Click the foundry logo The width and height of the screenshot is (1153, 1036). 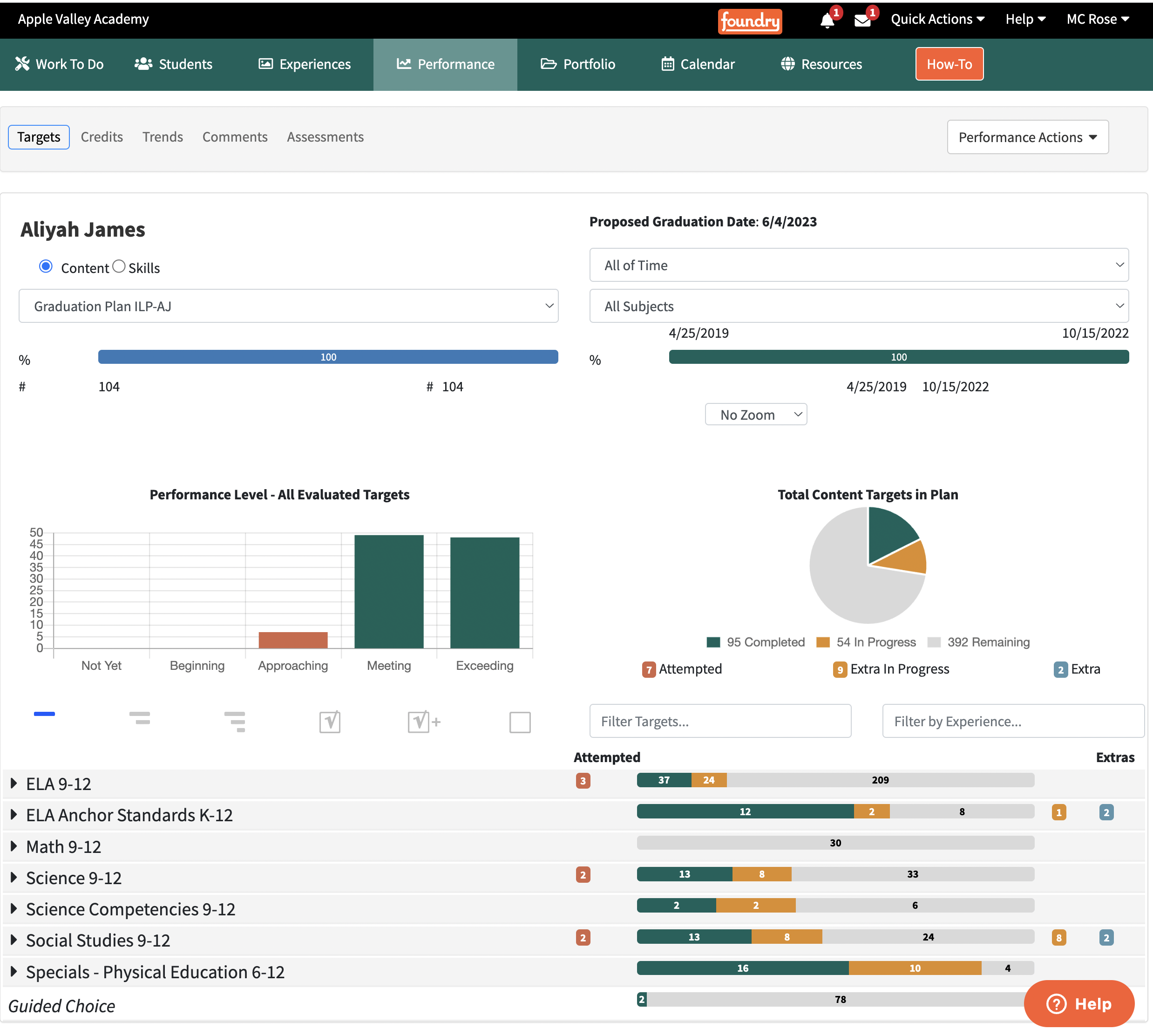[750, 21]
